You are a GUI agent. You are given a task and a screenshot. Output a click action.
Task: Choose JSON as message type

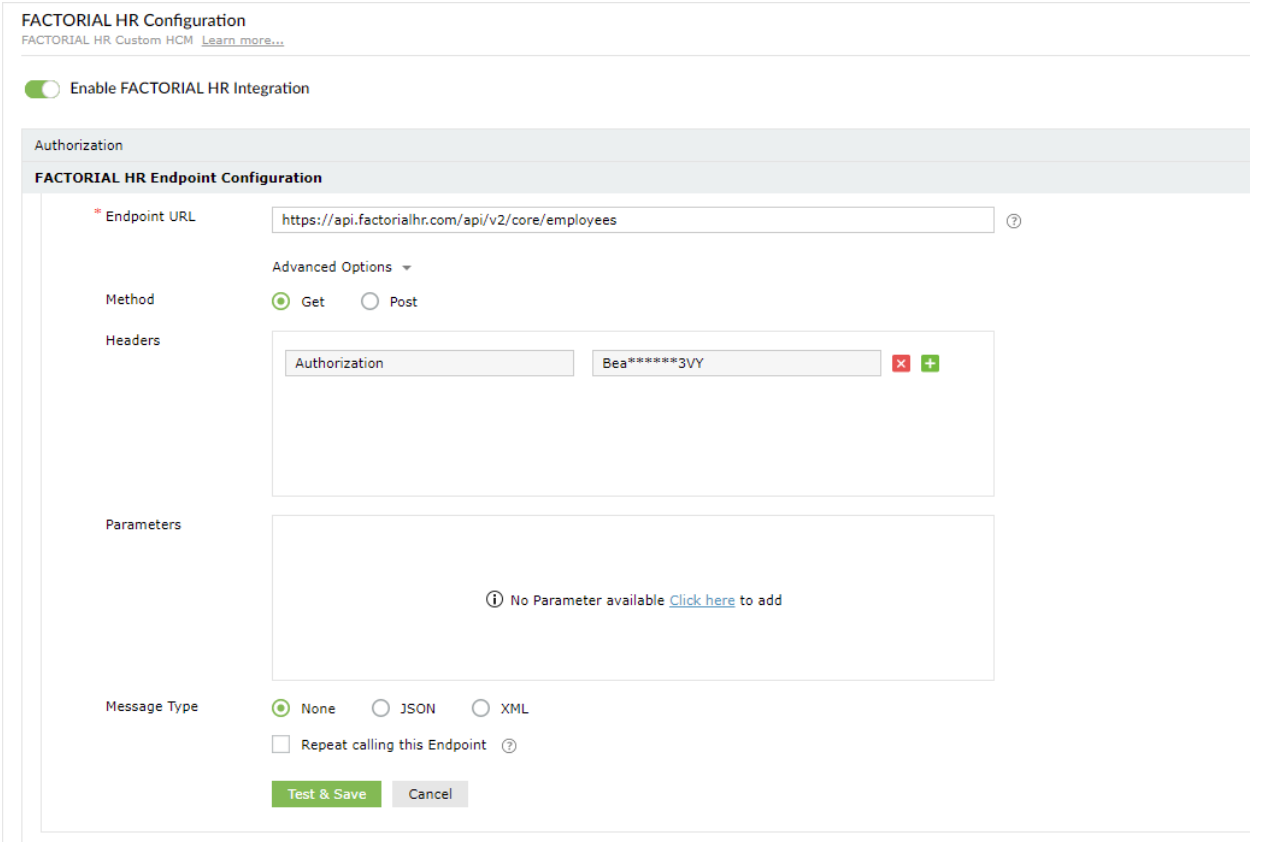[x=381, y=708]
